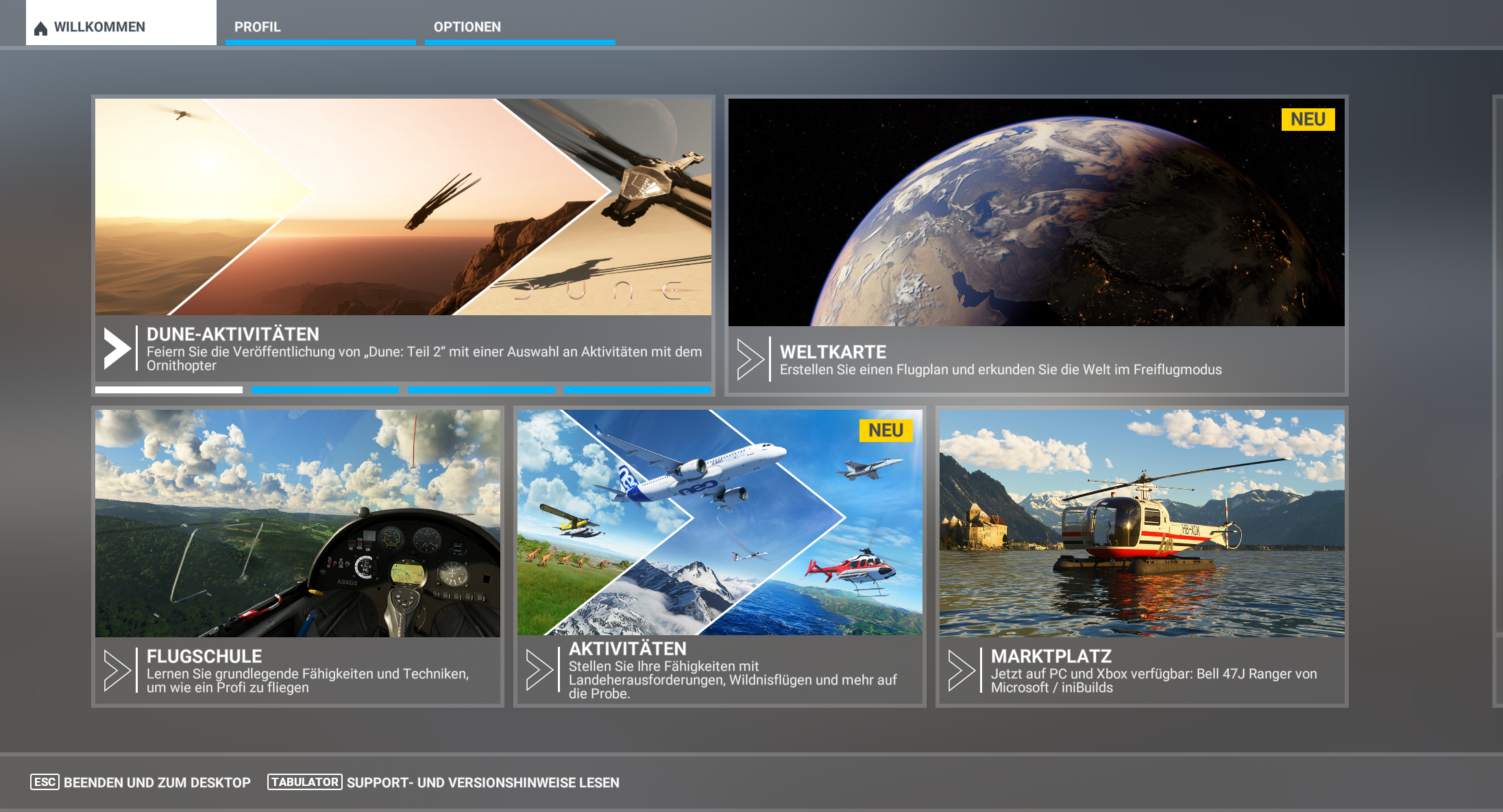Click the Flugschule title

click(204, 656)
